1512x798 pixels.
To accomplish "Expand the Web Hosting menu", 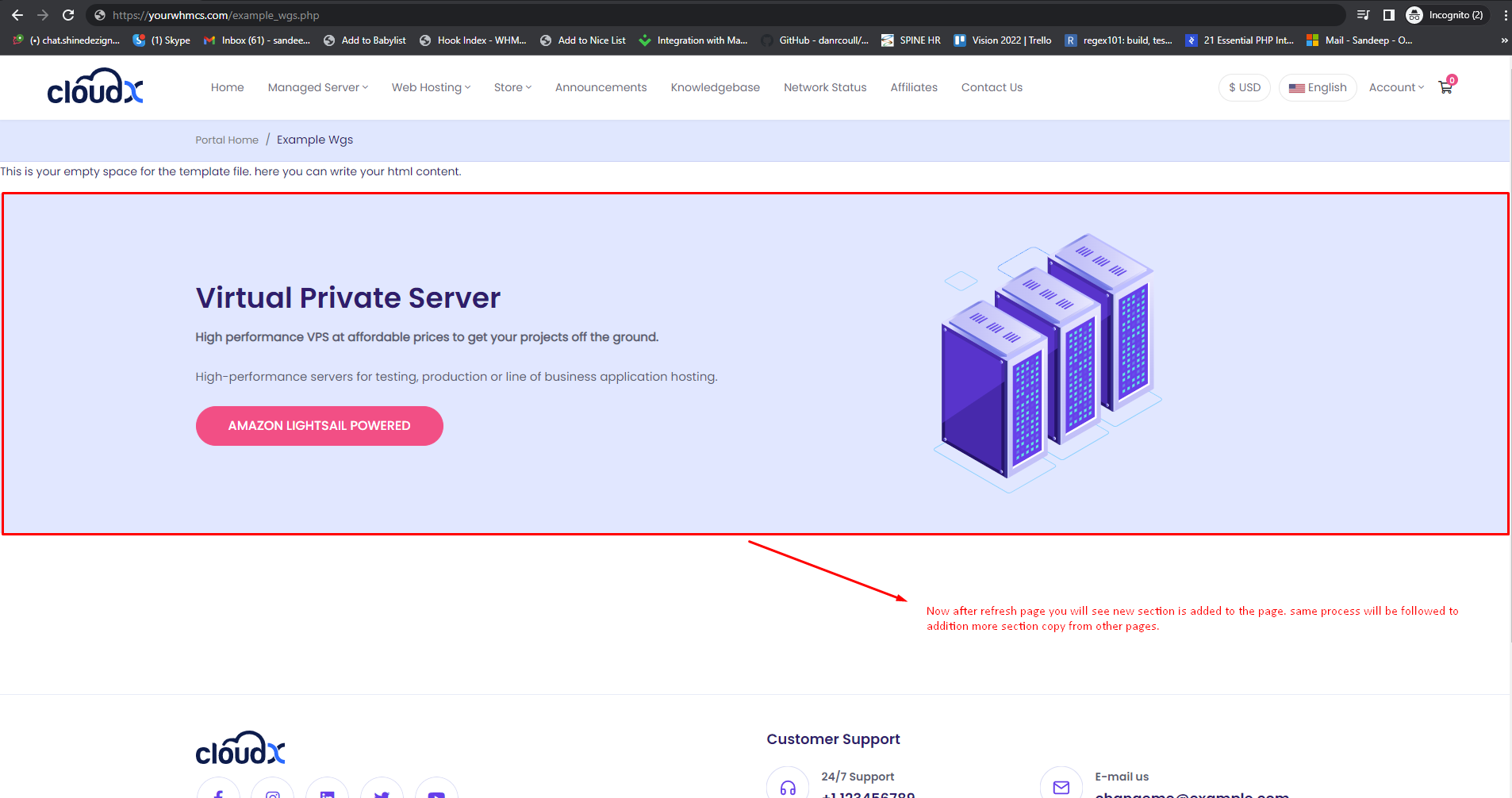I will [x=431, y=87].
